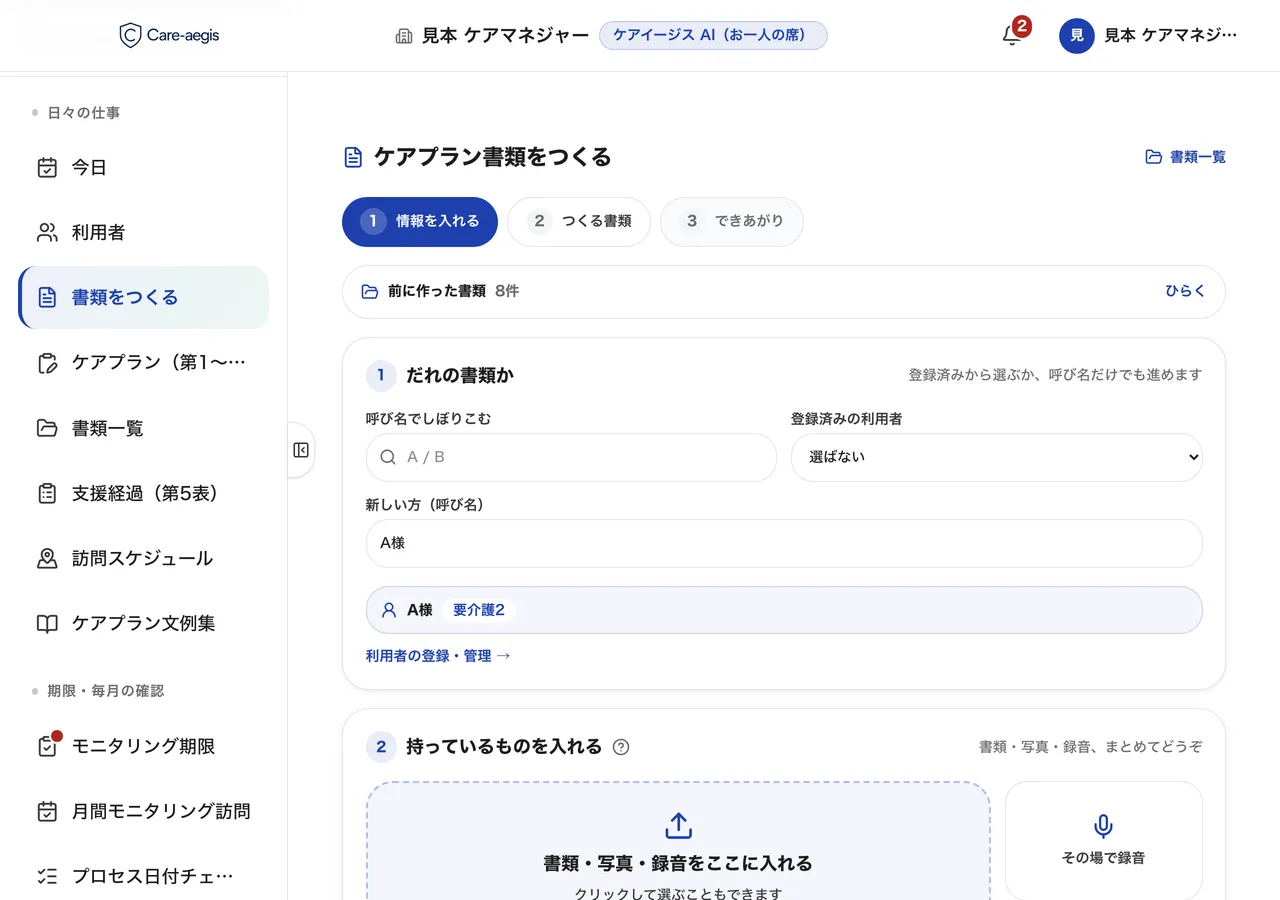The width and height of the screenshot is (1280, 900).
Task: Click the building icon beside 見本 ケアマネジャー
Action: click(404, 36)
